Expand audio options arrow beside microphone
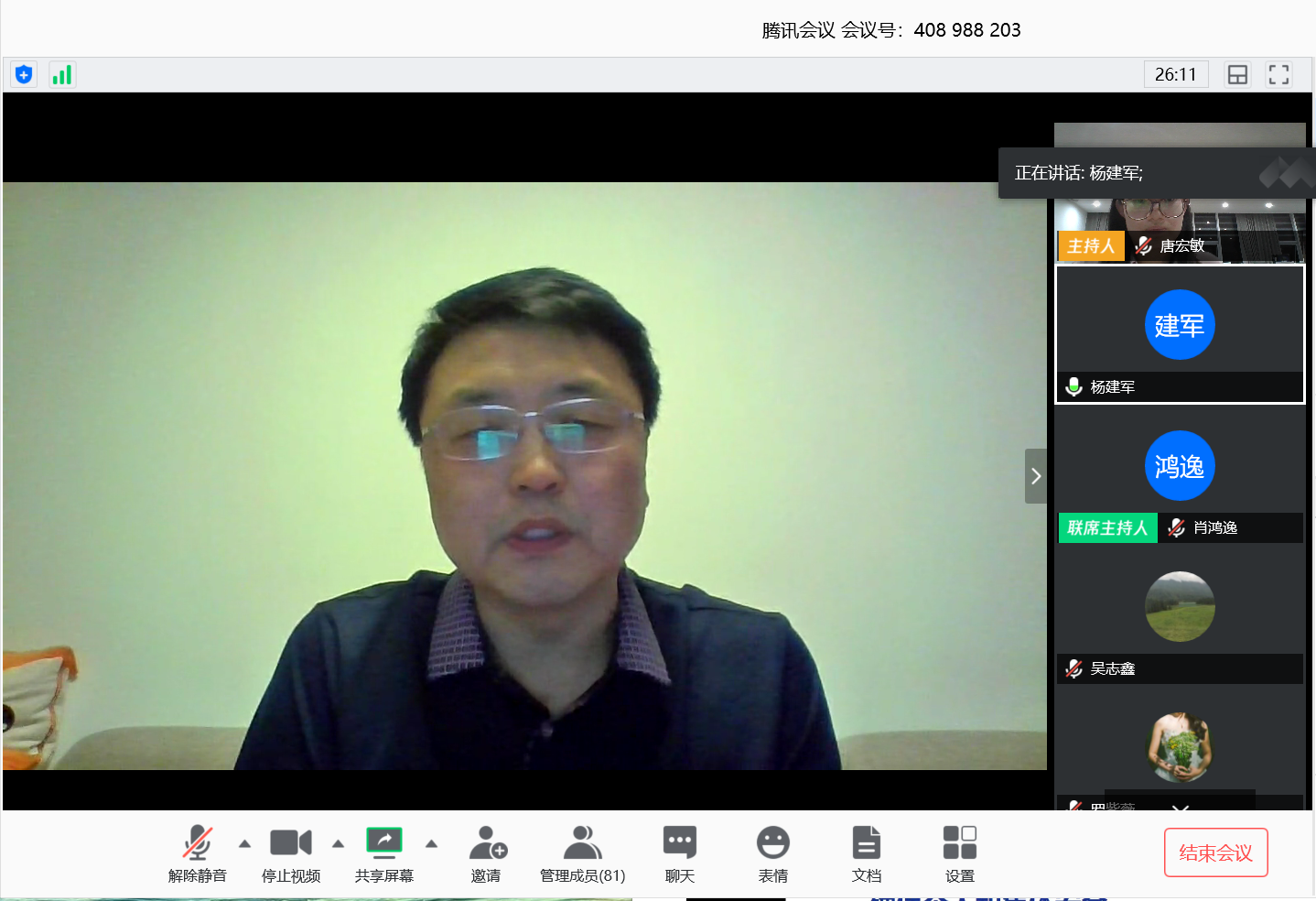Screen dimensions: 1316x901 (x=244, y=843)
